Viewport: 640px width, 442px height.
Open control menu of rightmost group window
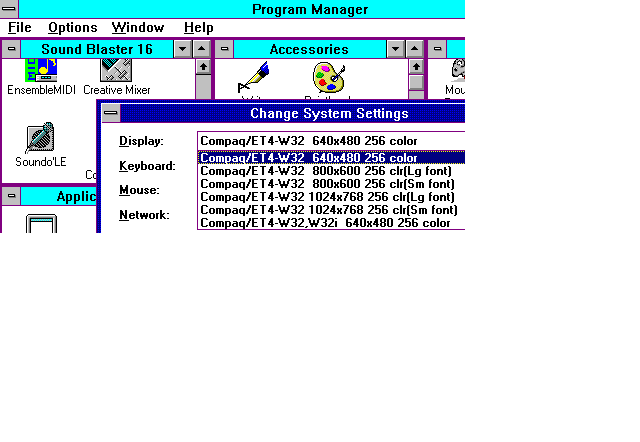pos(437,49)
